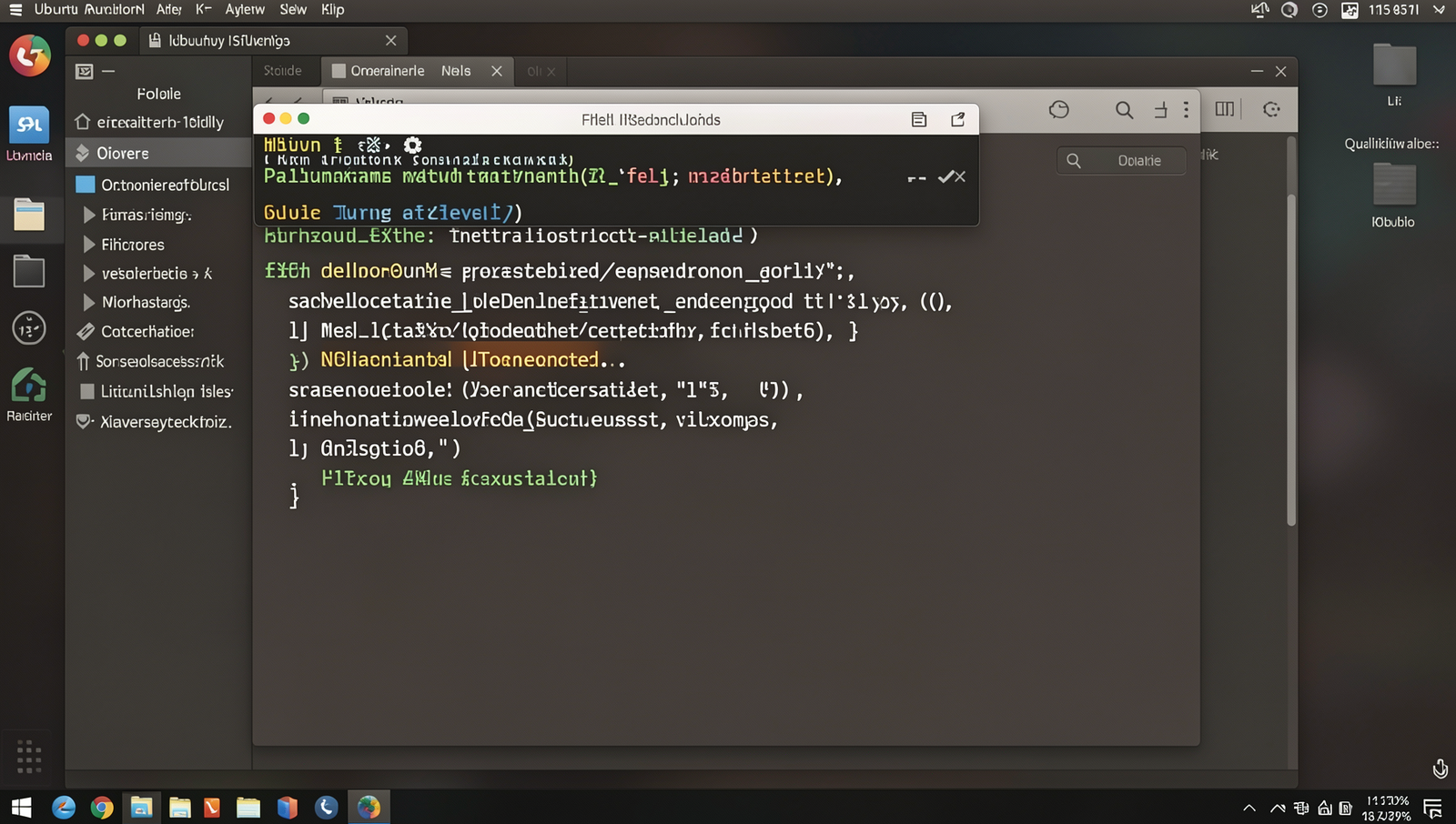Focus the 'Doiakie' search field

[1122, 160]
